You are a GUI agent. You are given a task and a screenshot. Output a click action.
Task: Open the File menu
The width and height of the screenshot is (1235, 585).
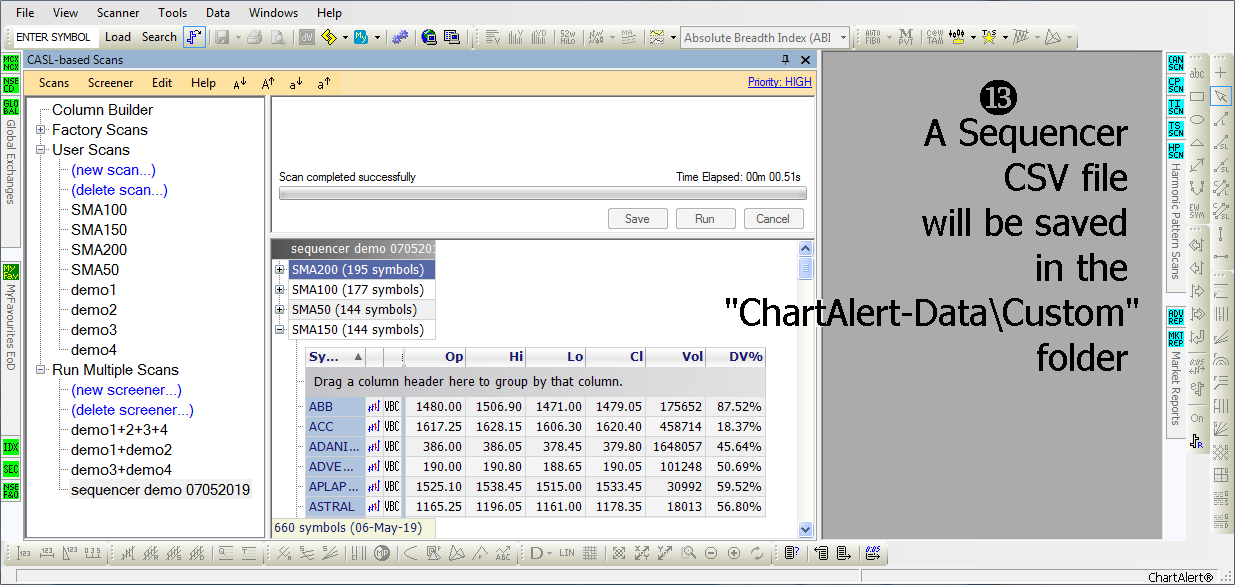coord(25,13)
